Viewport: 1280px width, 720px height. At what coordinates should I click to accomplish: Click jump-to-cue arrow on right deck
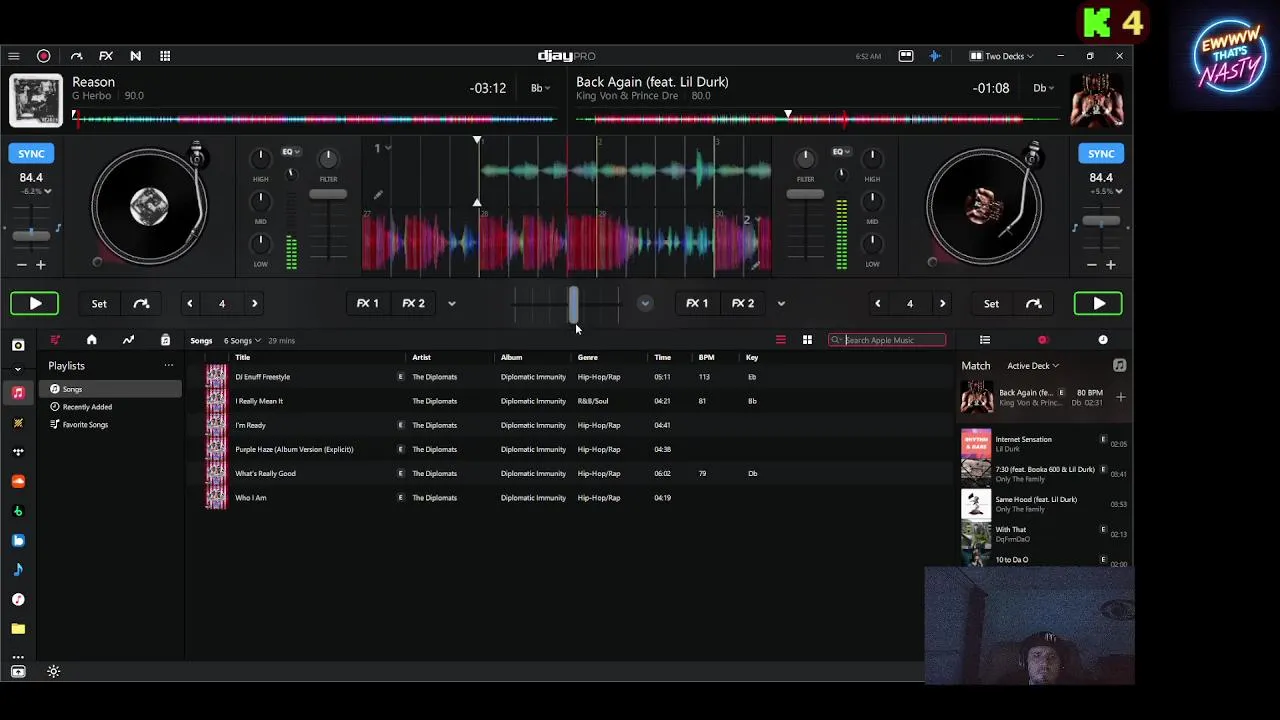click(x=1034, y=304)
